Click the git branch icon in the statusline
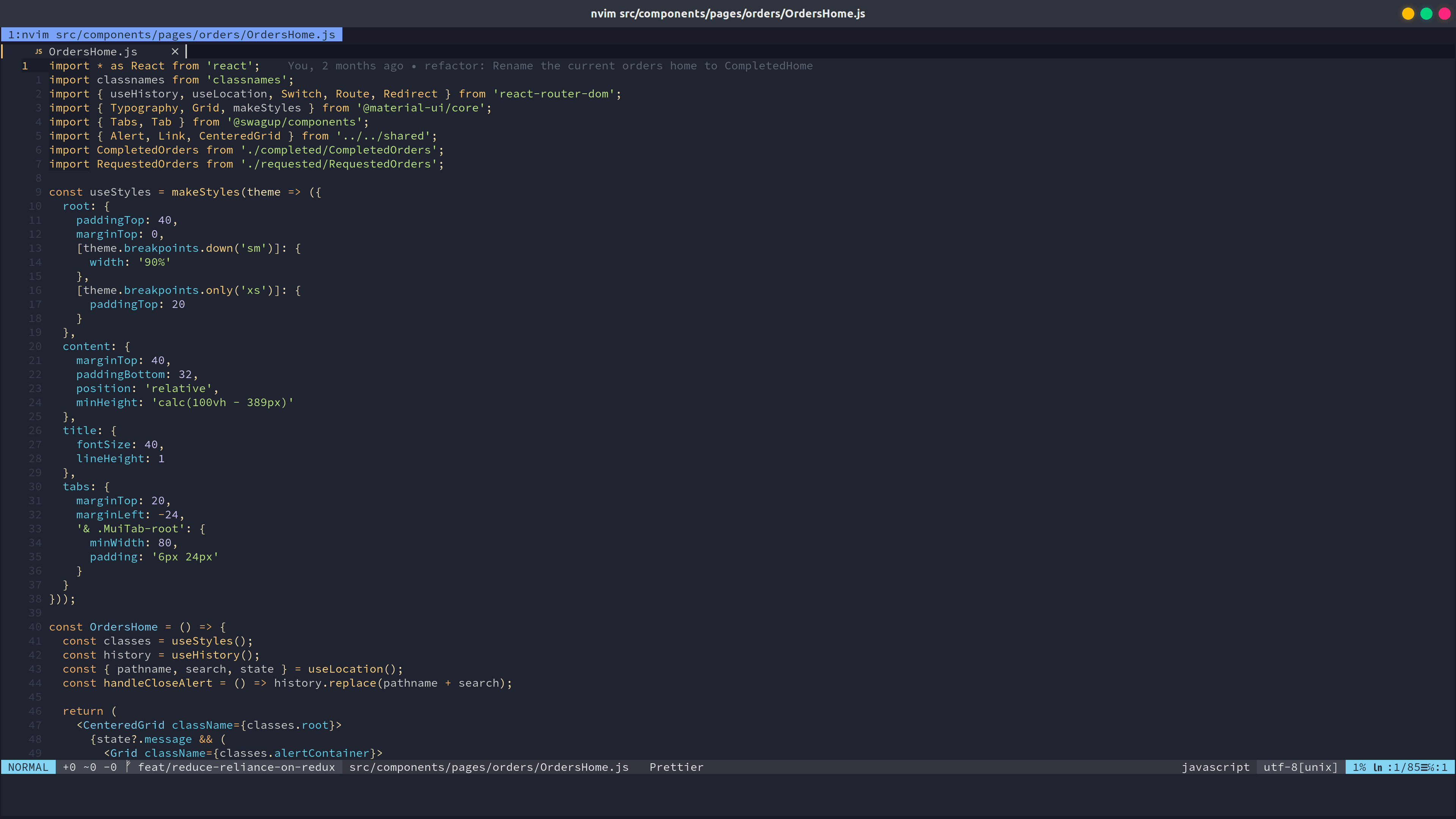 click(x=128, y=767)
